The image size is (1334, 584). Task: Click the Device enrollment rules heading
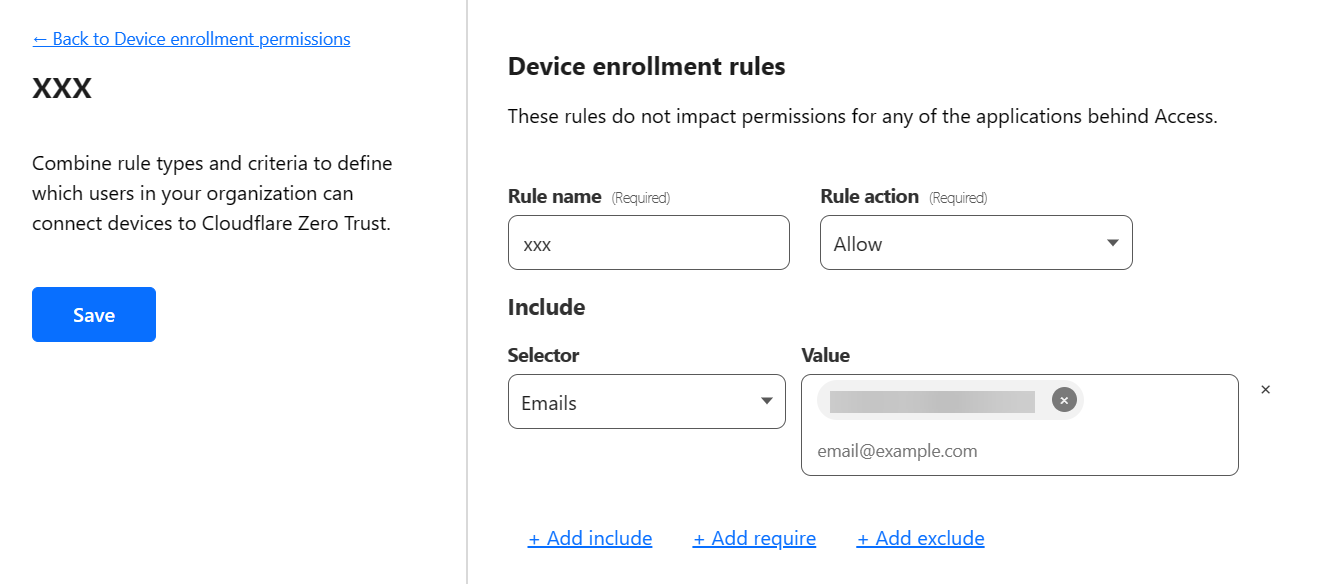[646, 67]
